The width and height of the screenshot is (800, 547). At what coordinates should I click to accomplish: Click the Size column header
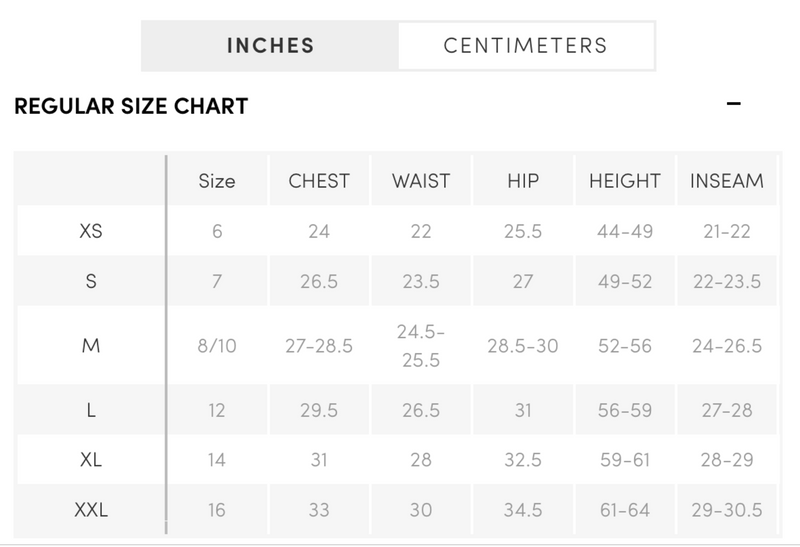(x=217, y=181)
